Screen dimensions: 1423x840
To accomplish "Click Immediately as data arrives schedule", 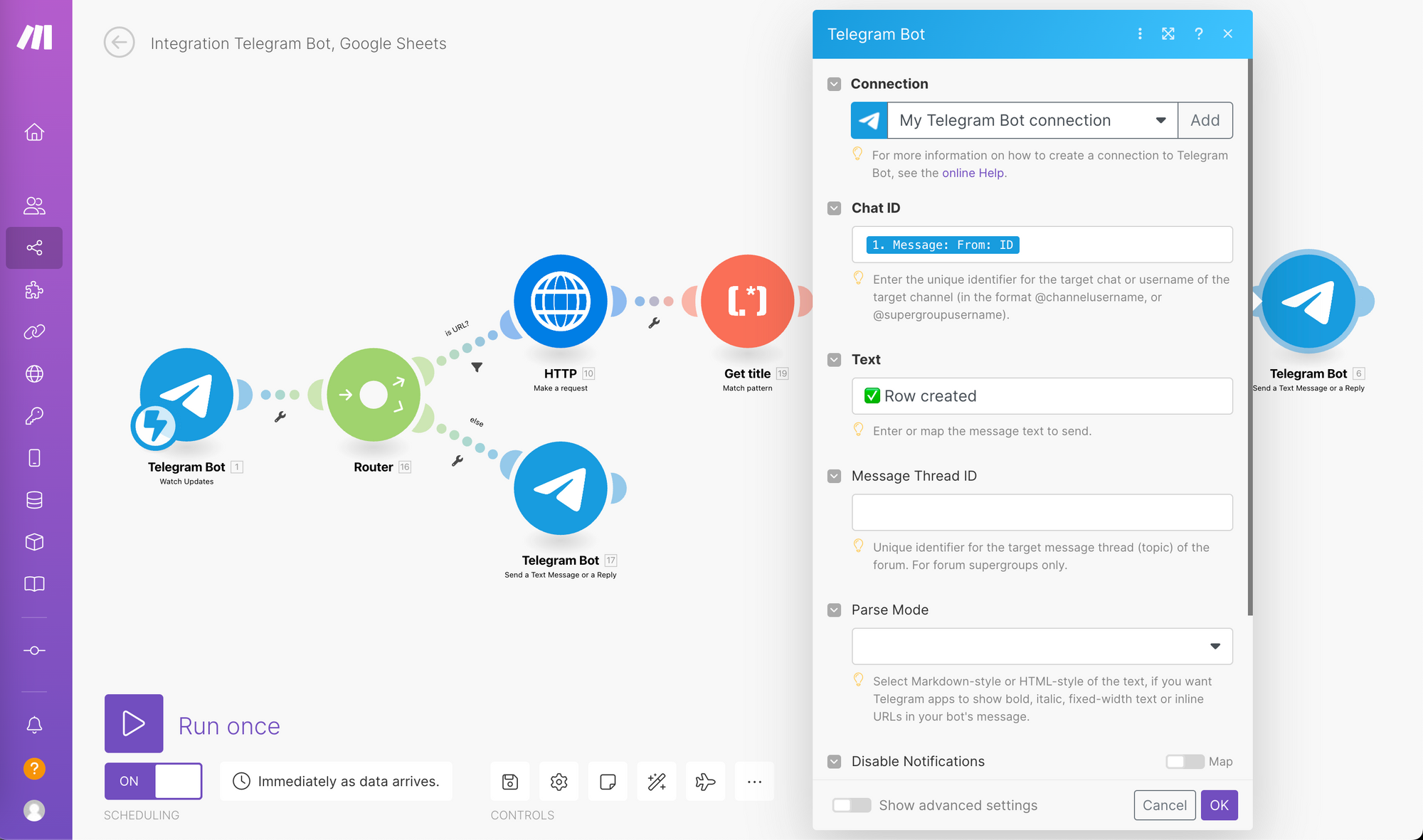I will point(336,781).
